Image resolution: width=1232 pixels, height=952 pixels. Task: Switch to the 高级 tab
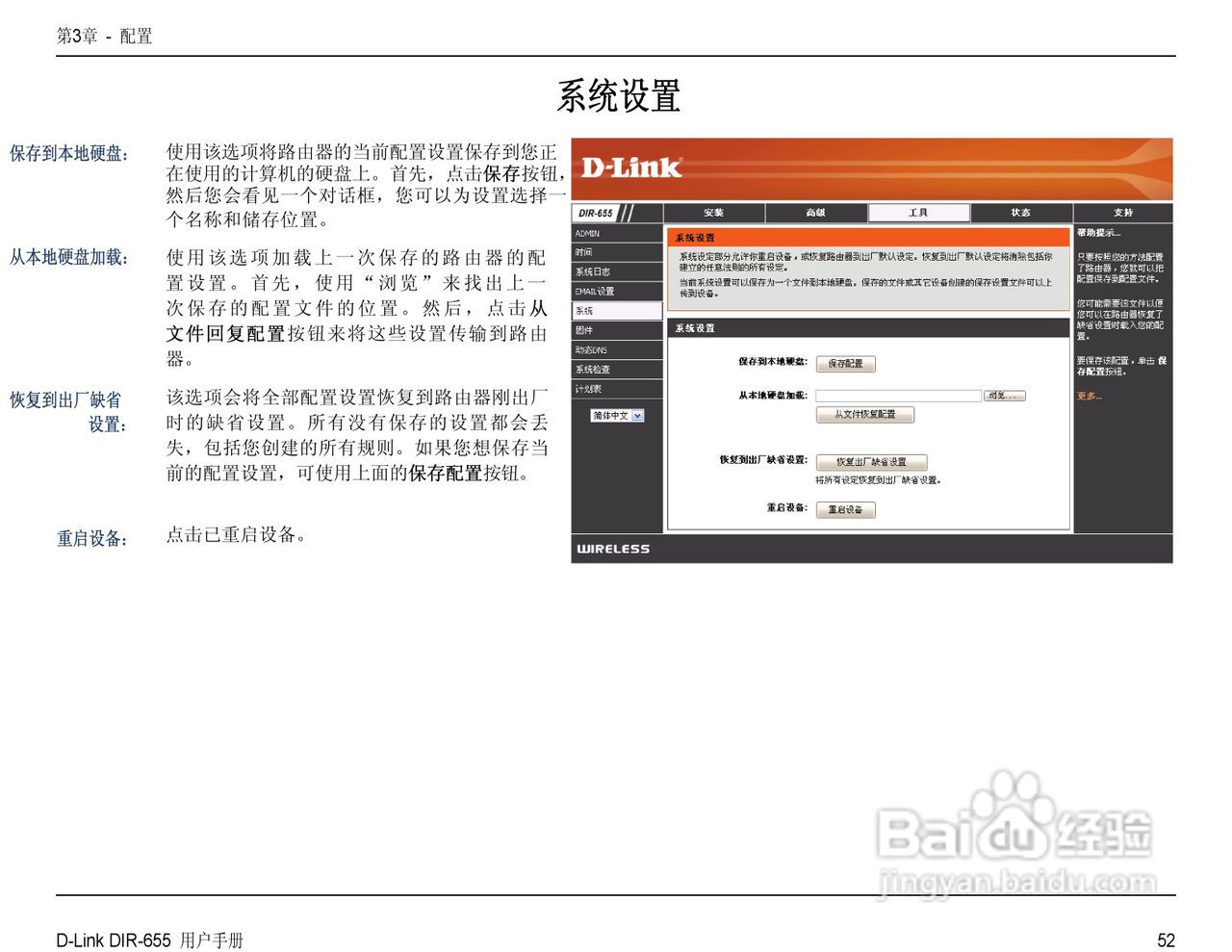point(816,213)
